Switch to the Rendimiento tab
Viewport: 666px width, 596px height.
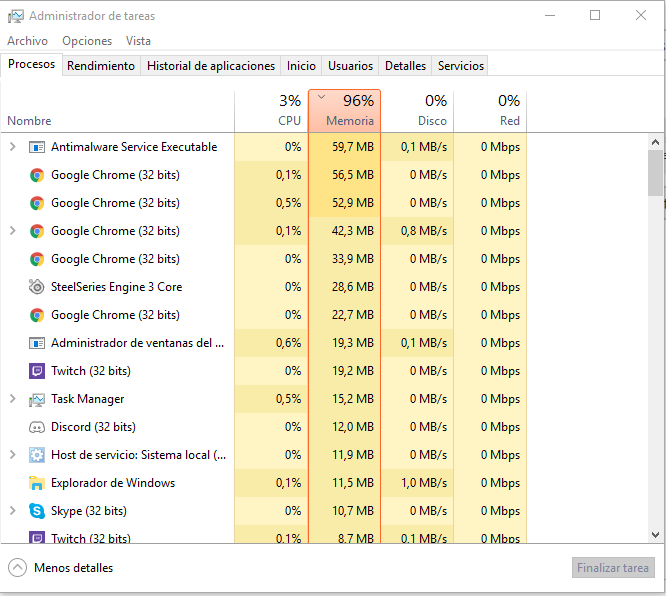click(101, 66)
